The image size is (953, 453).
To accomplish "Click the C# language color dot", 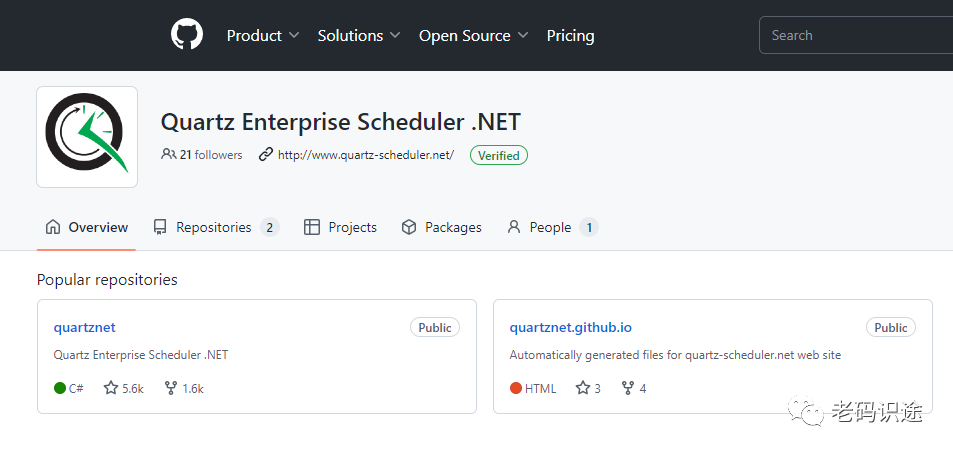I will coord(60,388).
